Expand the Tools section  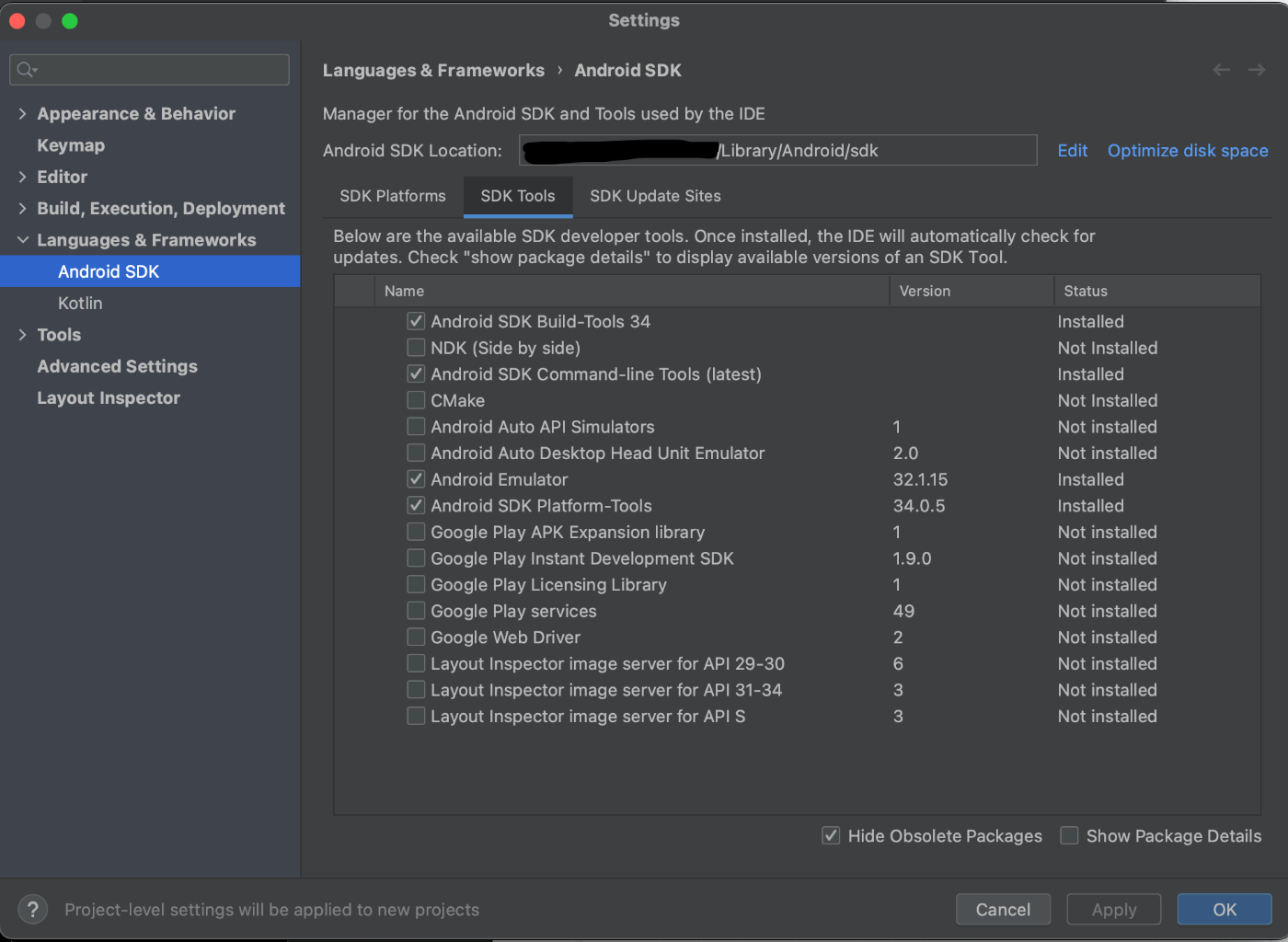(x=22, y=335)
